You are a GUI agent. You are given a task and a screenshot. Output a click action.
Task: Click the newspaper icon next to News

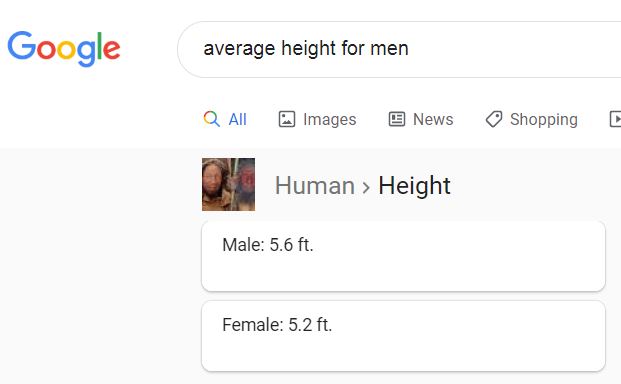pos(396,119)
